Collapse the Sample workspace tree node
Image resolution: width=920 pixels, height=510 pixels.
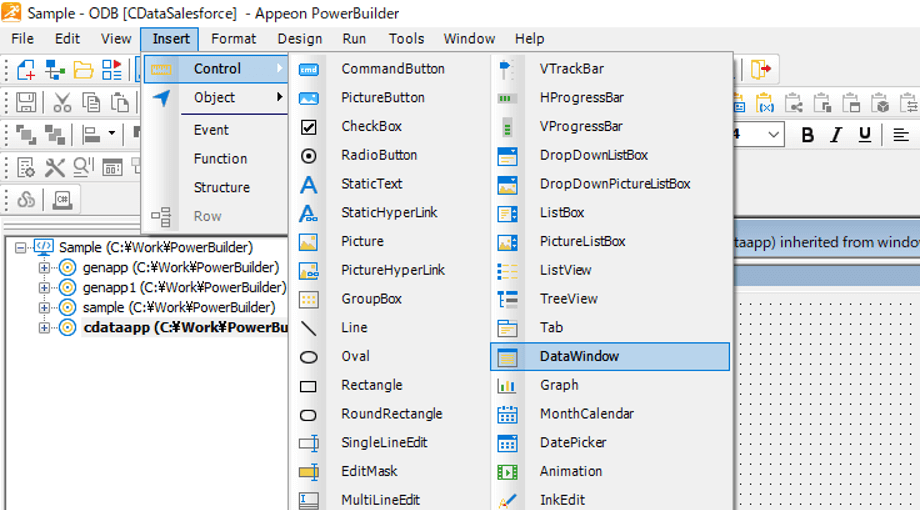coord(21,248)
